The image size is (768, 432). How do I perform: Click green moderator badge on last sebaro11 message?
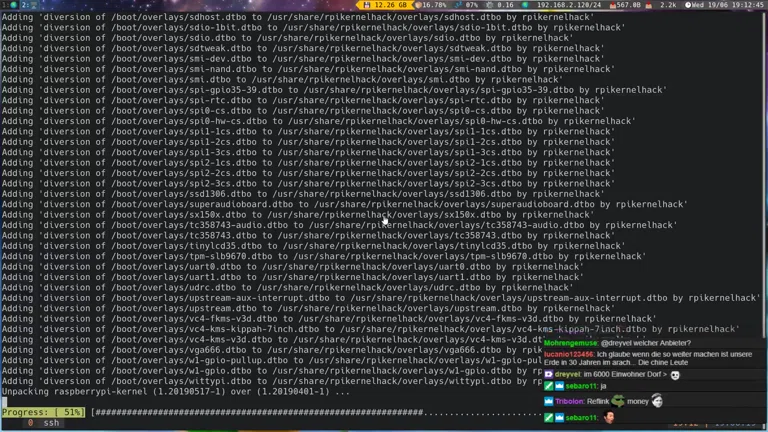pyautogui.click(x=549, y=418)
